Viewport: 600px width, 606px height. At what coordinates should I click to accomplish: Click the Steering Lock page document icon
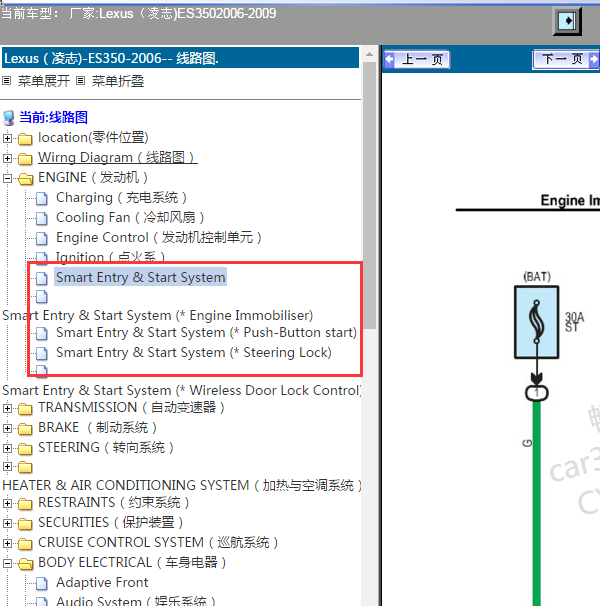point(42,354)
